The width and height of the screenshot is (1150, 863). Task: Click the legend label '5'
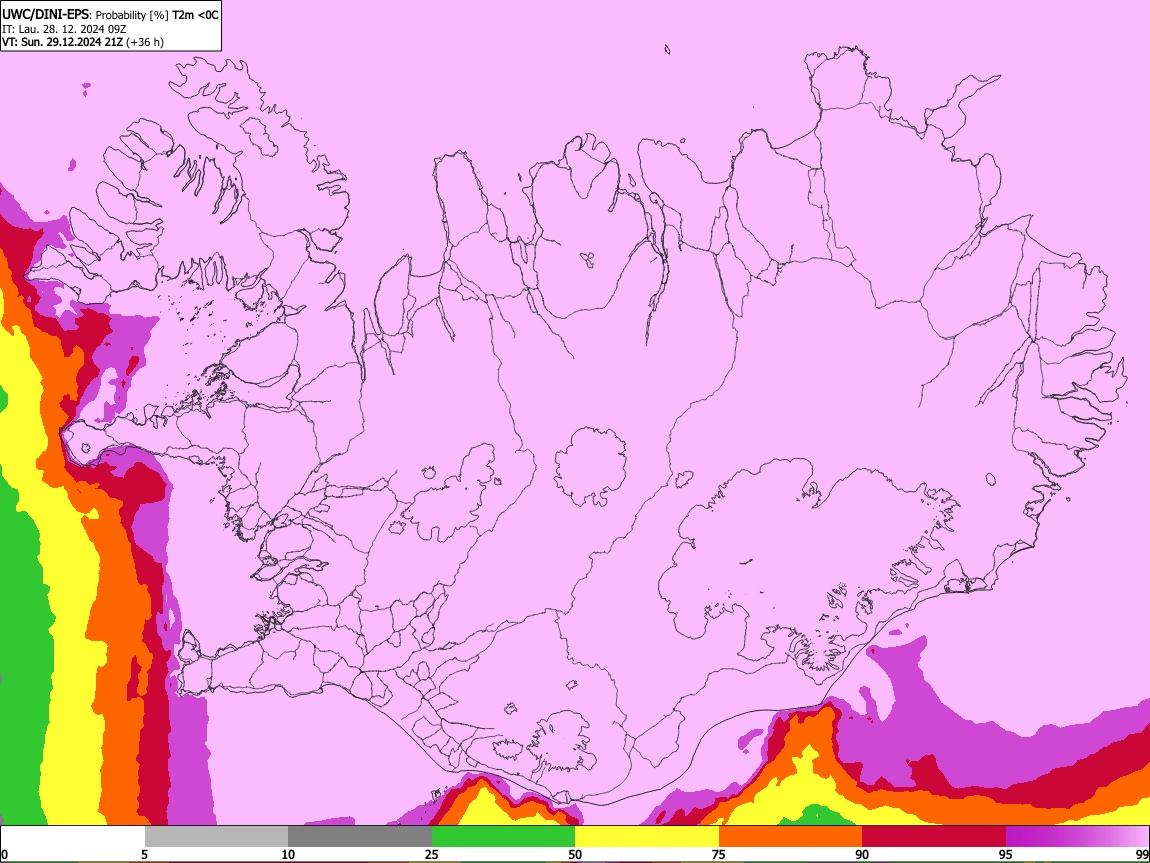tap(144, 855)
